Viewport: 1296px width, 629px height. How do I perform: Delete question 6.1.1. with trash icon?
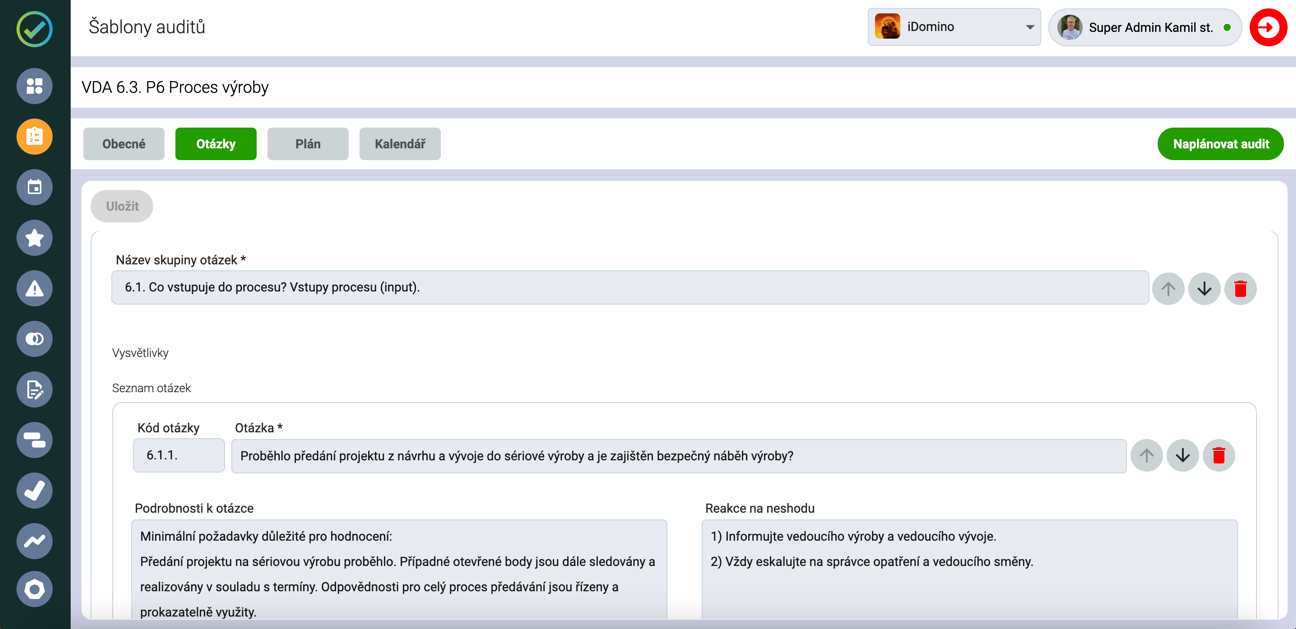(1218, 456)
